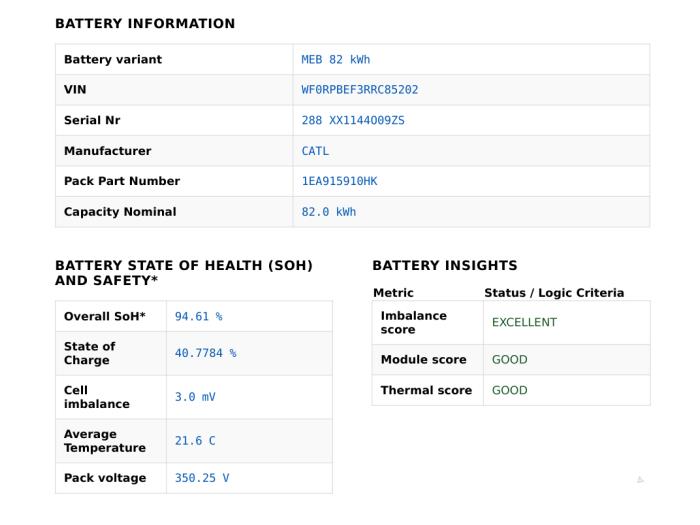
Task: Click the Metric column header
Action: pyautogui.click(x=393, y=293)
